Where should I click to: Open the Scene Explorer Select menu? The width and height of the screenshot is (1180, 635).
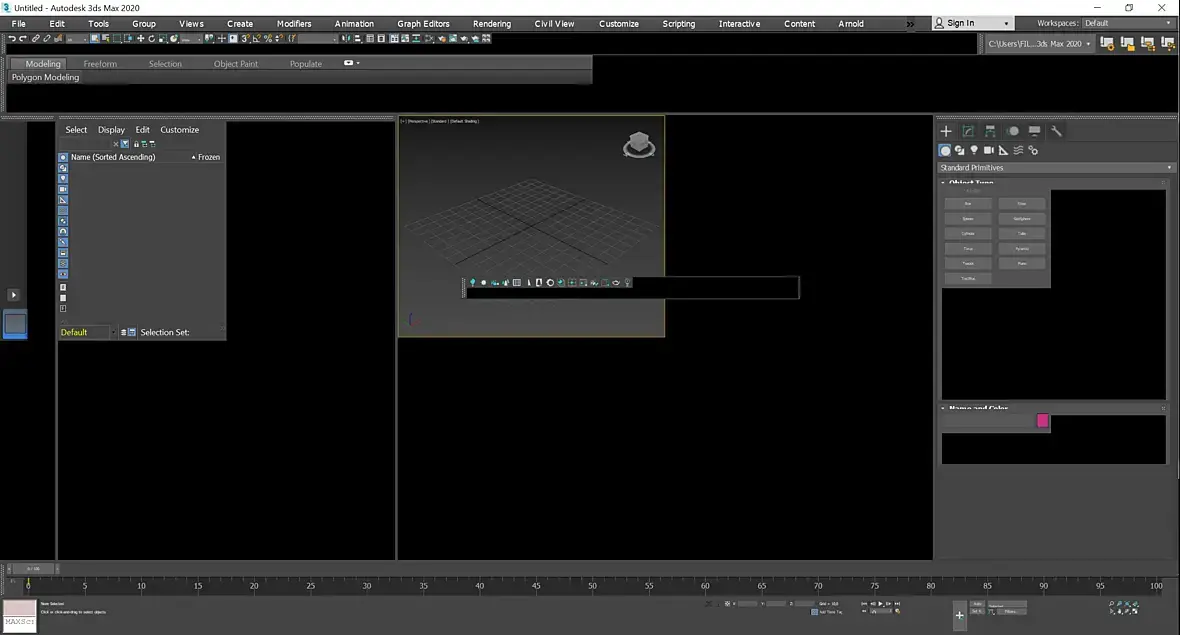[76, 130]
